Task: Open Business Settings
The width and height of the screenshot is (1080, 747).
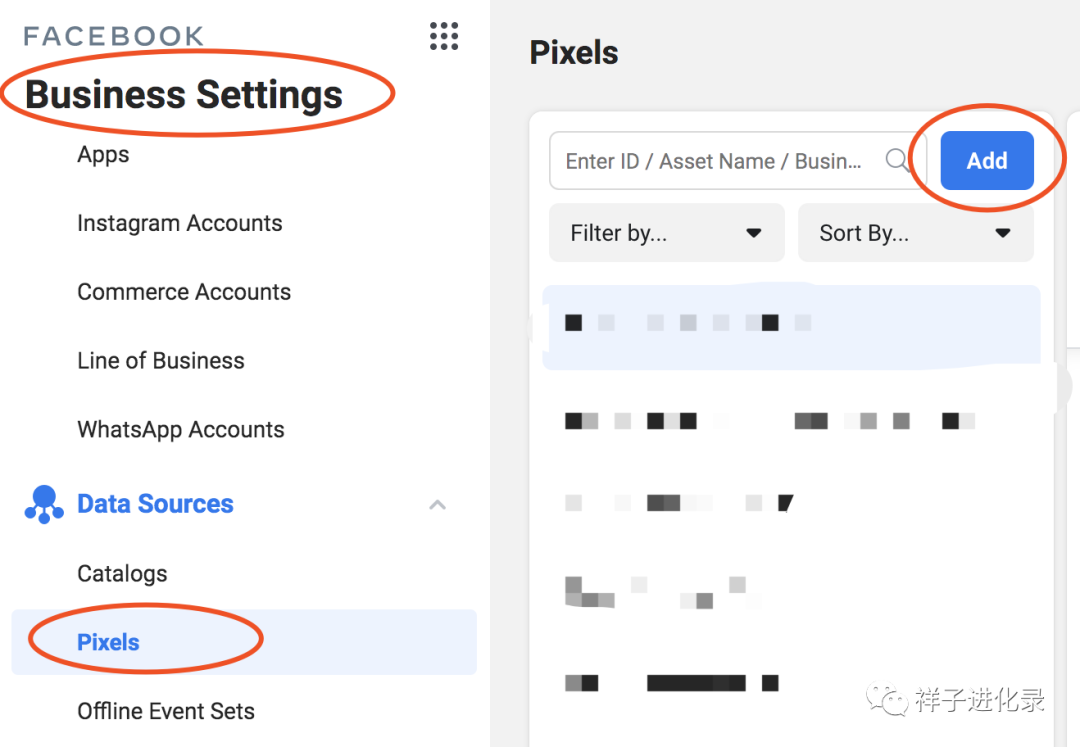Action: click(185, 94)
